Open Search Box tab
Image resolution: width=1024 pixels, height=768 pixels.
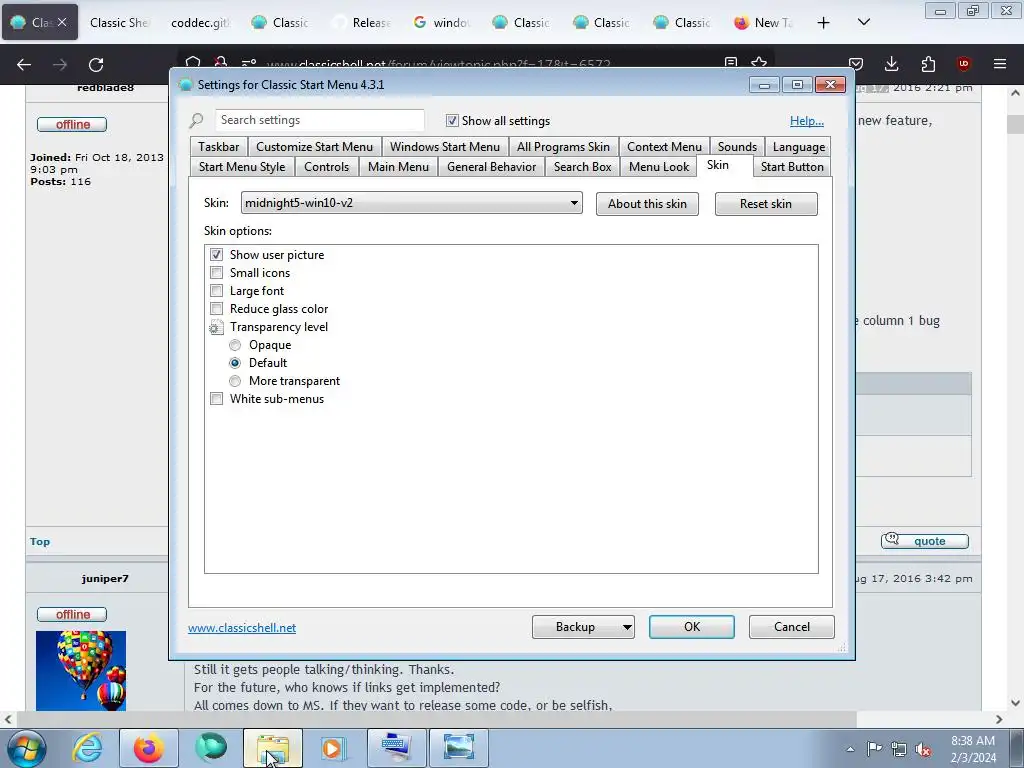(583, 167)
